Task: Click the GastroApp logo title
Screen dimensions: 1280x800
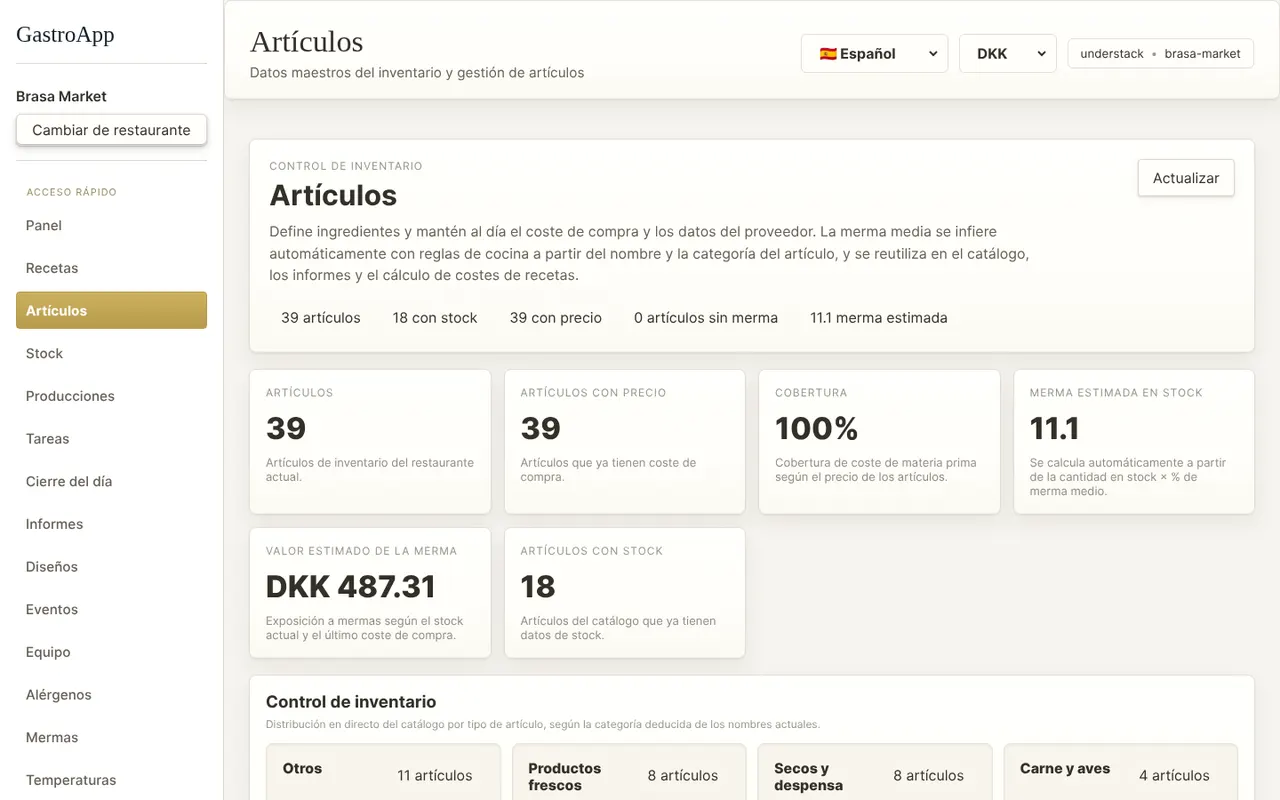Action: pos(65,34)
